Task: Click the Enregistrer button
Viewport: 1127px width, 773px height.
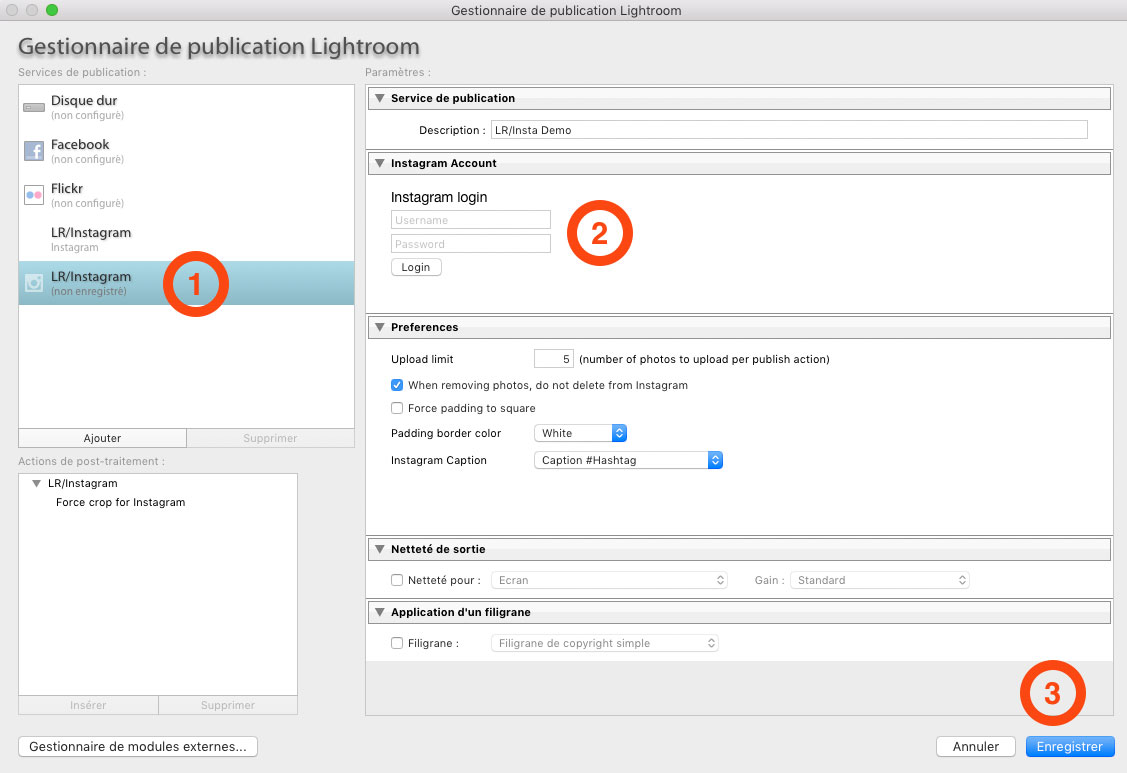Action: [1069, 747]
